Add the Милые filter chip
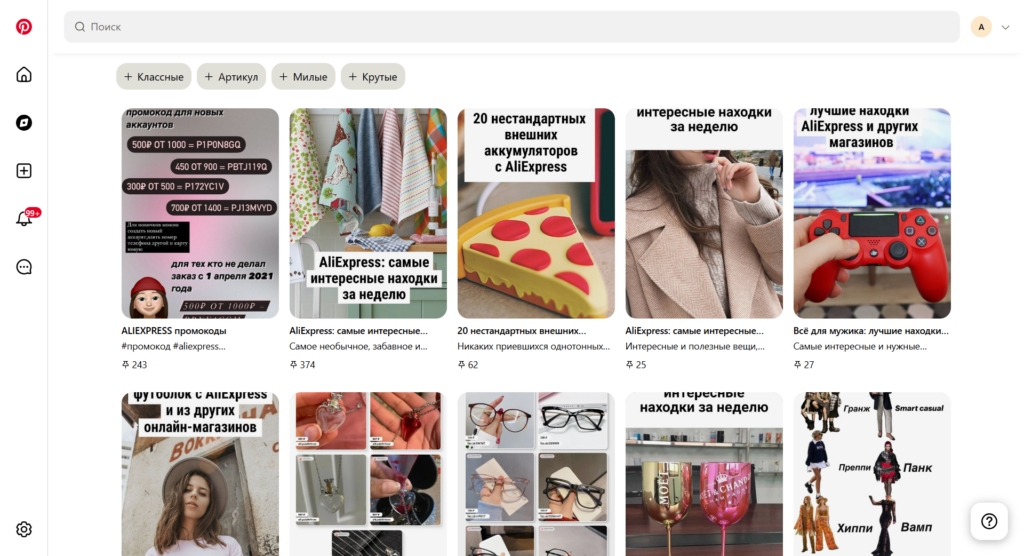 tap(304, 76)
